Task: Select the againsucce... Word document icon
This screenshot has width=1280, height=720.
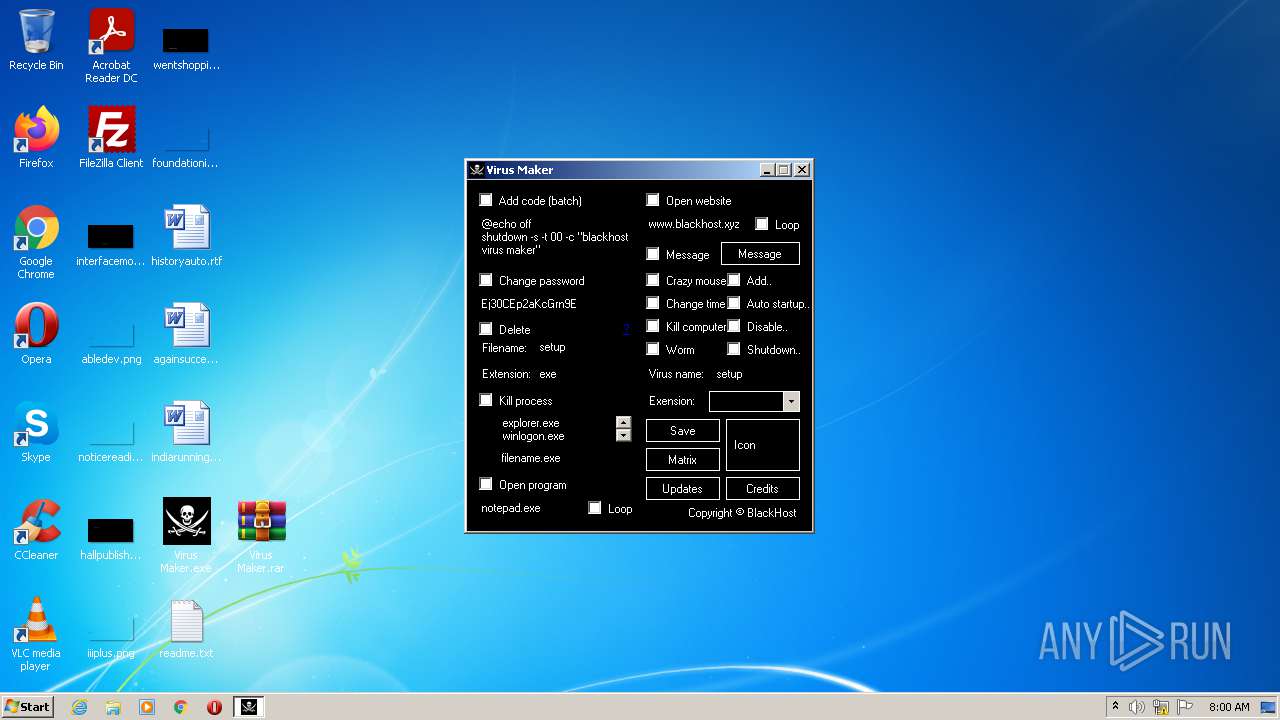Action: pyautogui.click(x=186, y=334)
